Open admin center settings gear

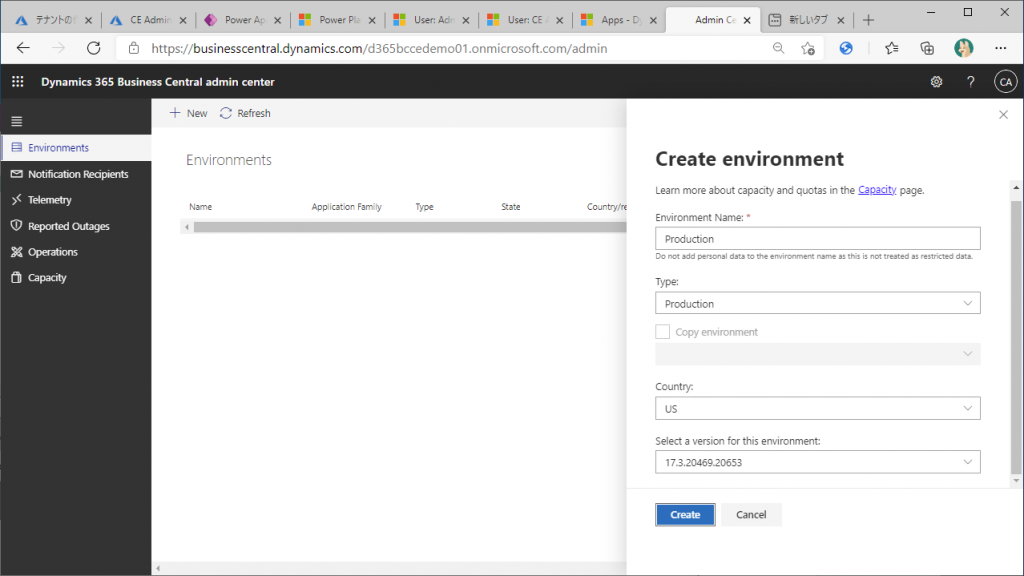click(936, 82)
